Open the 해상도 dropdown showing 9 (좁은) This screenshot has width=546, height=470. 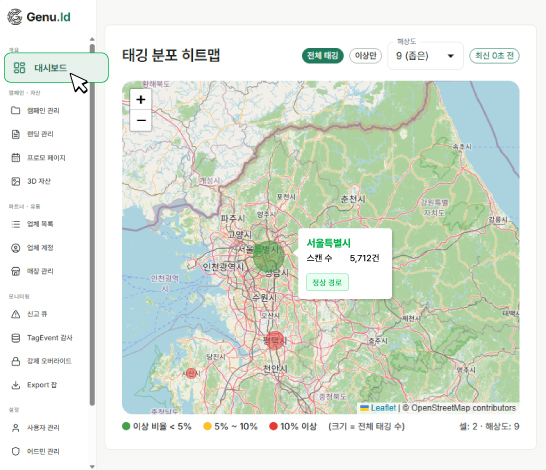(x=425, y=56)
